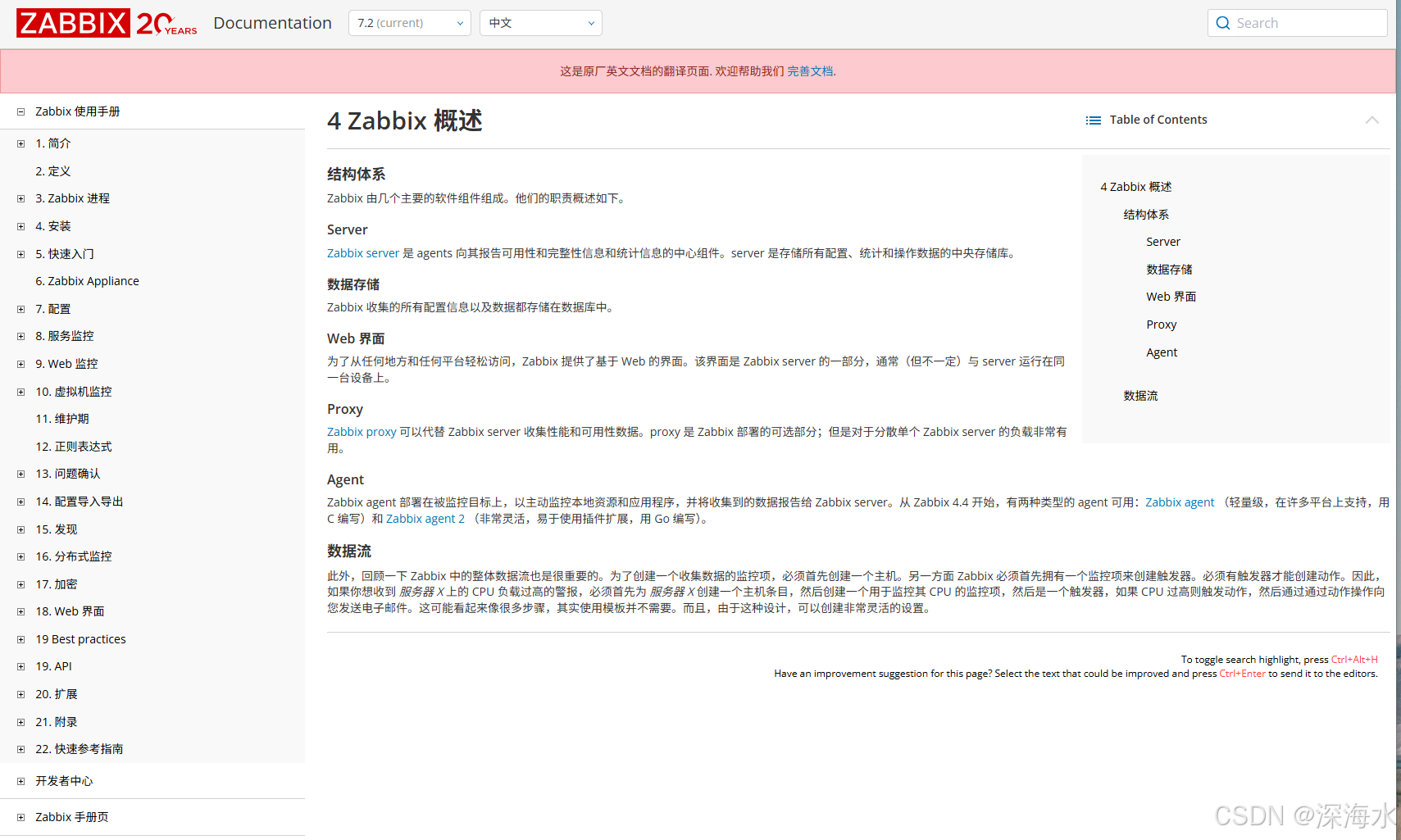Open the 中文 language dropdown
The image size is (1401, 840).
coord(541,23)
